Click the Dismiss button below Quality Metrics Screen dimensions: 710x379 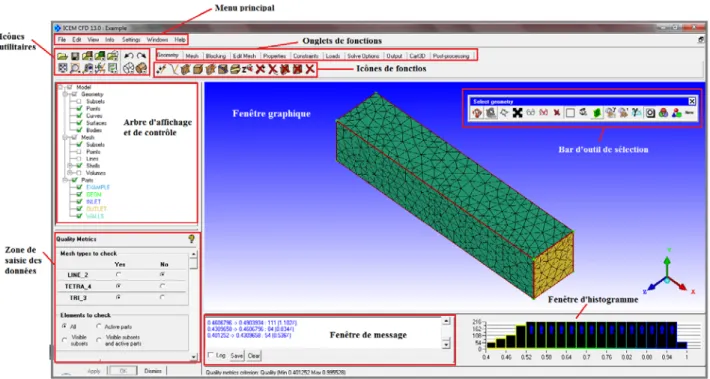[x=153, y=371]
